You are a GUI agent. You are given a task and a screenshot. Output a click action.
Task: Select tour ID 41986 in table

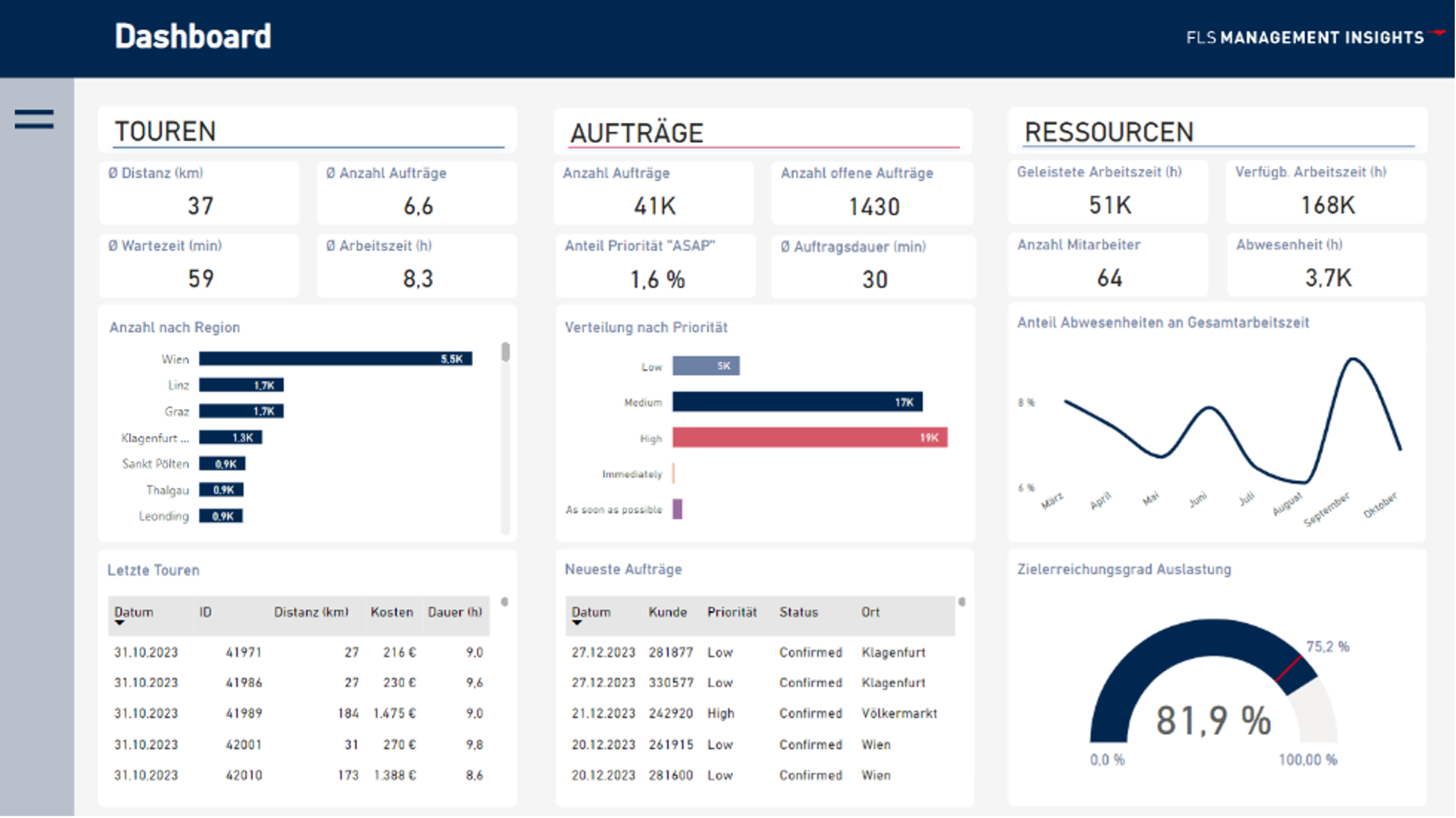click(x=244, y=683)
